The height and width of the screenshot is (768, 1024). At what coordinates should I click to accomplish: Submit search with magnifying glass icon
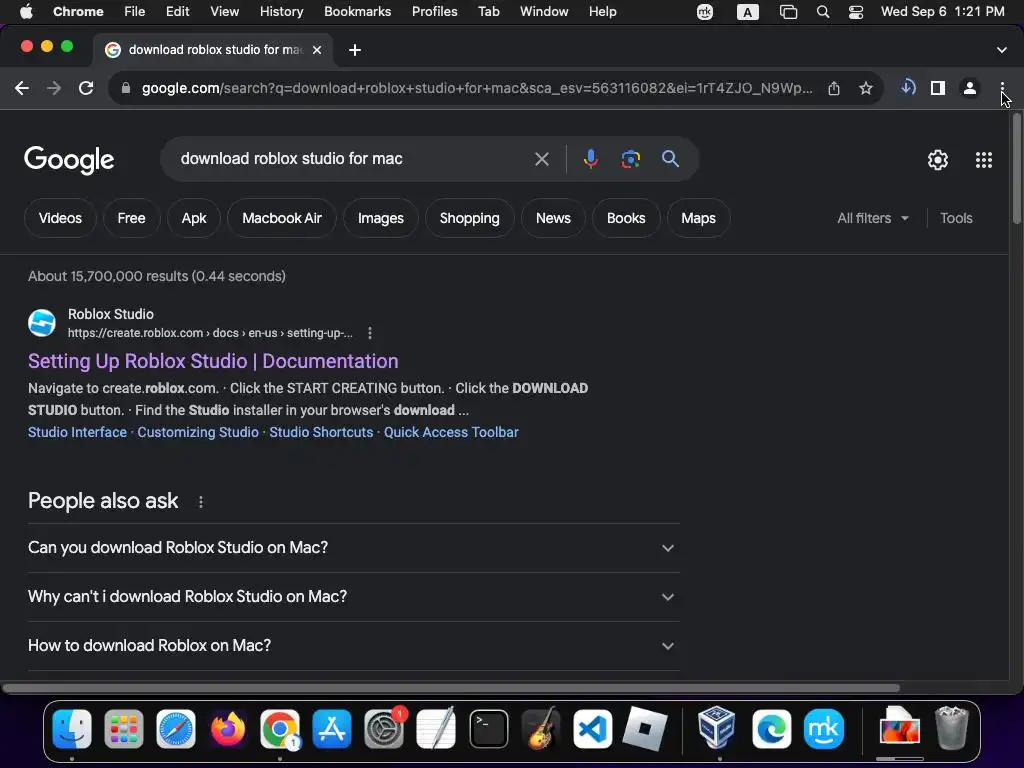coord(670,159)
